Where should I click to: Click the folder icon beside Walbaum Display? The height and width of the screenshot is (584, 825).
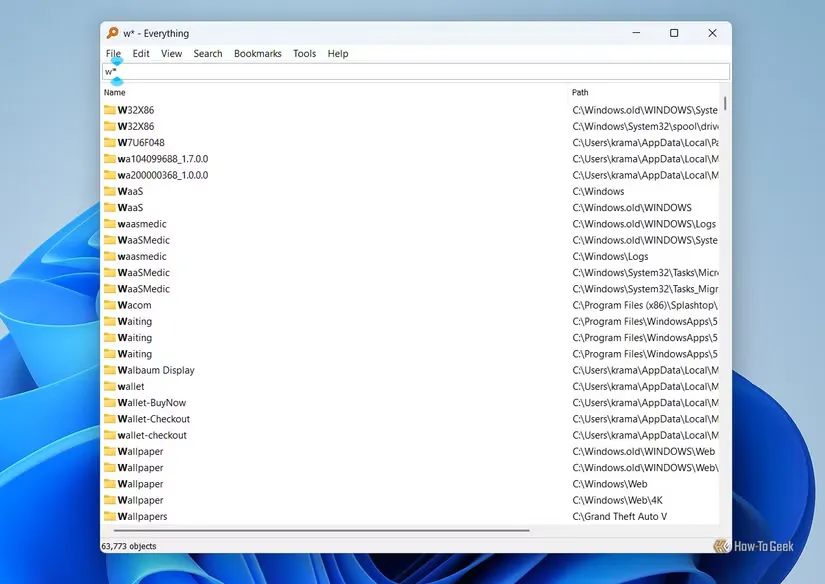click(x=111, y=369)
